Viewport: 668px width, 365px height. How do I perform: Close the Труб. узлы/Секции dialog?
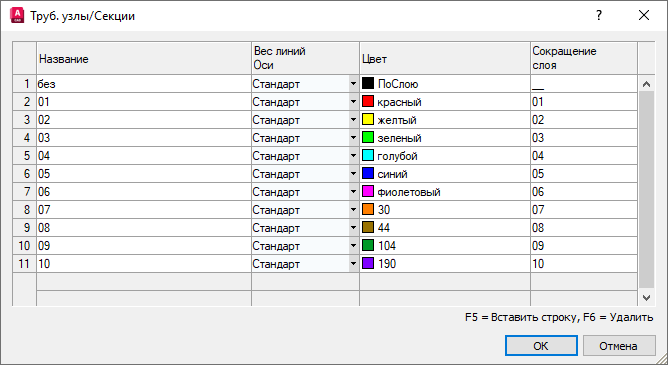click(644, 16)
